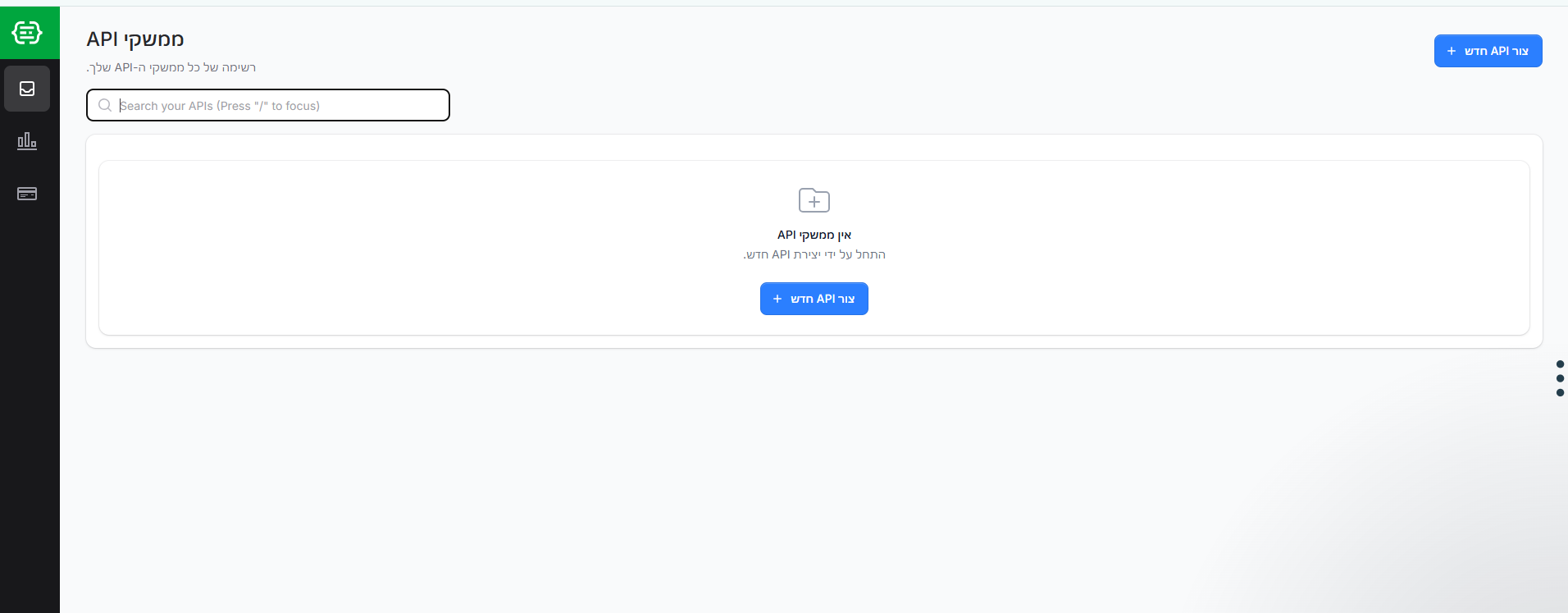Viewport: 1568px width, 613px height.
Task: Open the credit card billing sidebar icon
Action: tap(27, 194)
